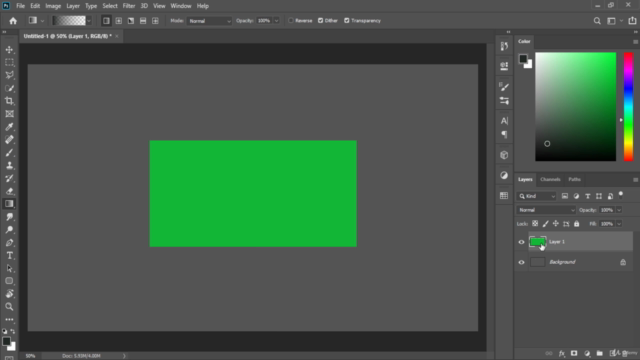Open options bar Opacity slider dropdown
The height and width of the screenshot is (360, 640).
pyautogui.click(x=276, y=21)
